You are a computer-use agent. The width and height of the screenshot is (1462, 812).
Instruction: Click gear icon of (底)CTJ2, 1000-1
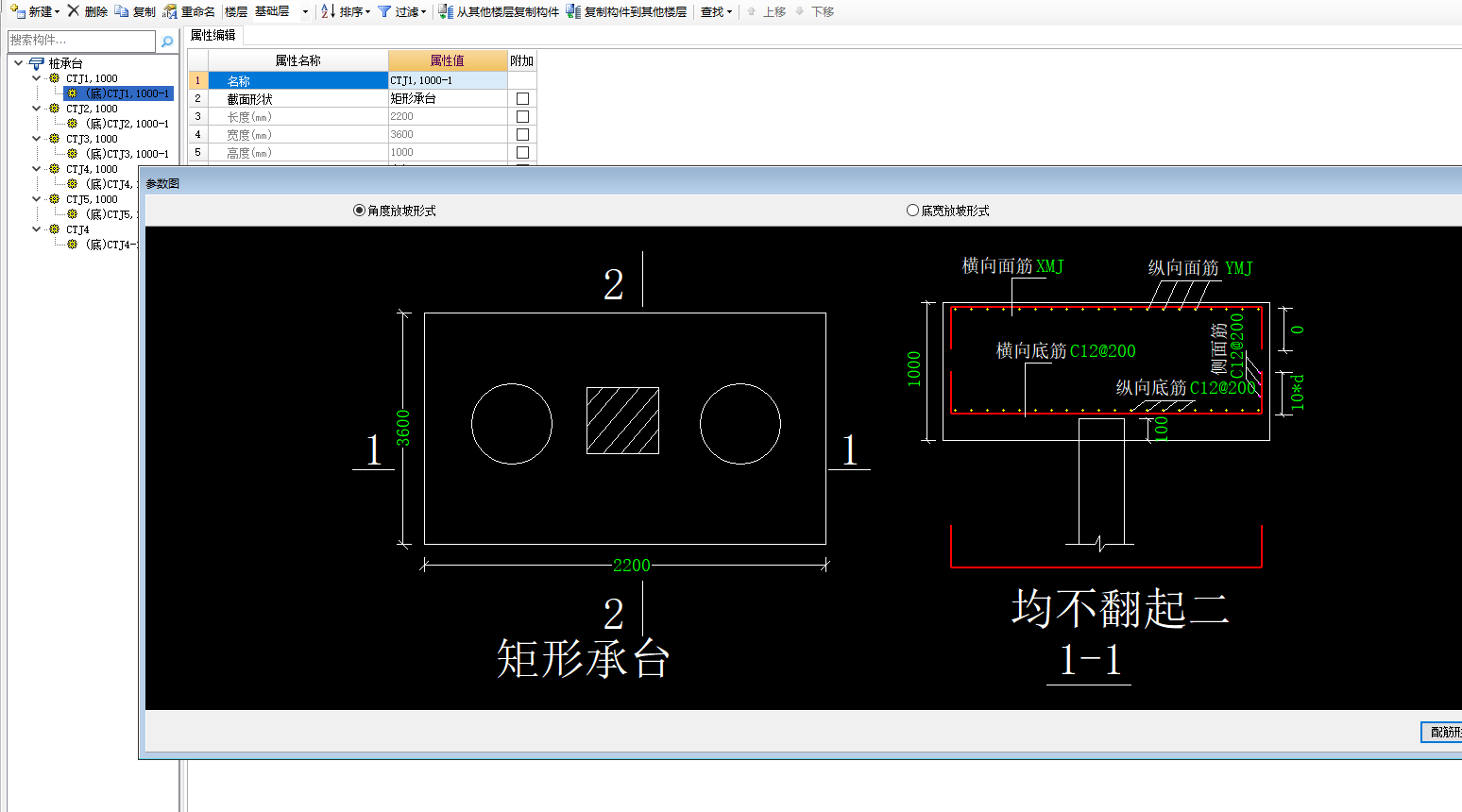point(72,124)
